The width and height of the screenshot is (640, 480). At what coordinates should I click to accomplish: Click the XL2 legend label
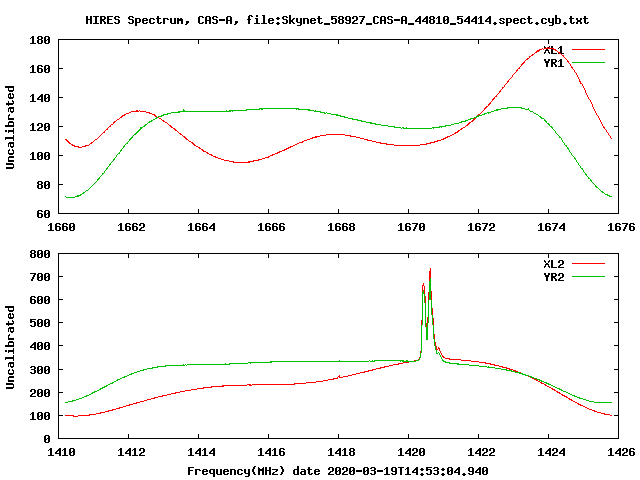(554, 264)
